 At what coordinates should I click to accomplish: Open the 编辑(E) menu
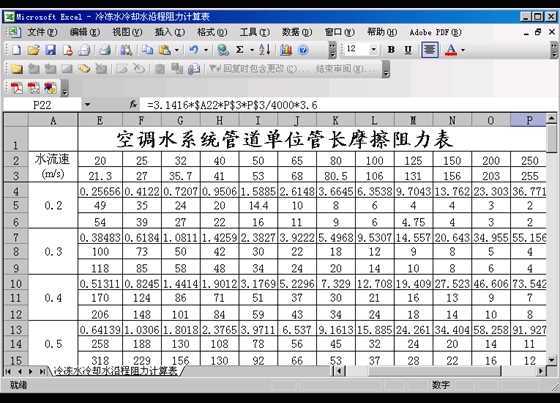[85, 33]
